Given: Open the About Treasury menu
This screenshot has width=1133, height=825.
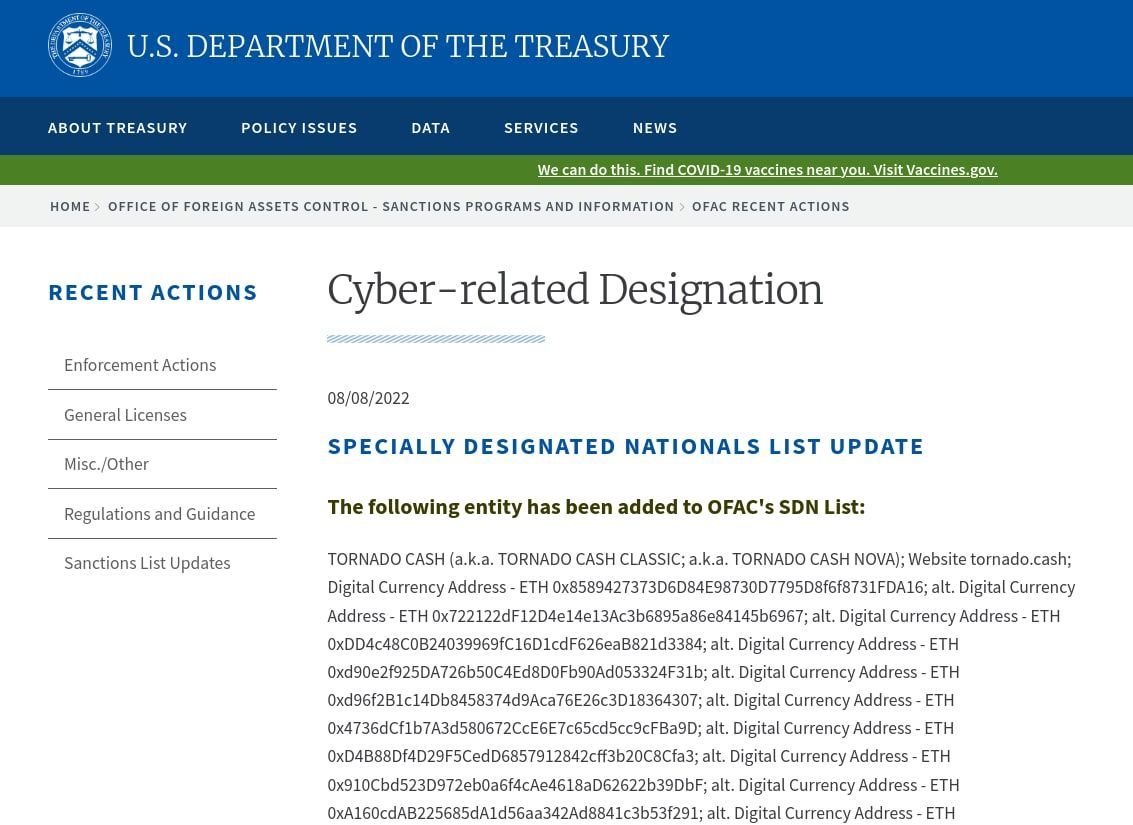Looking at the screenshot, I should pos(118,127).
